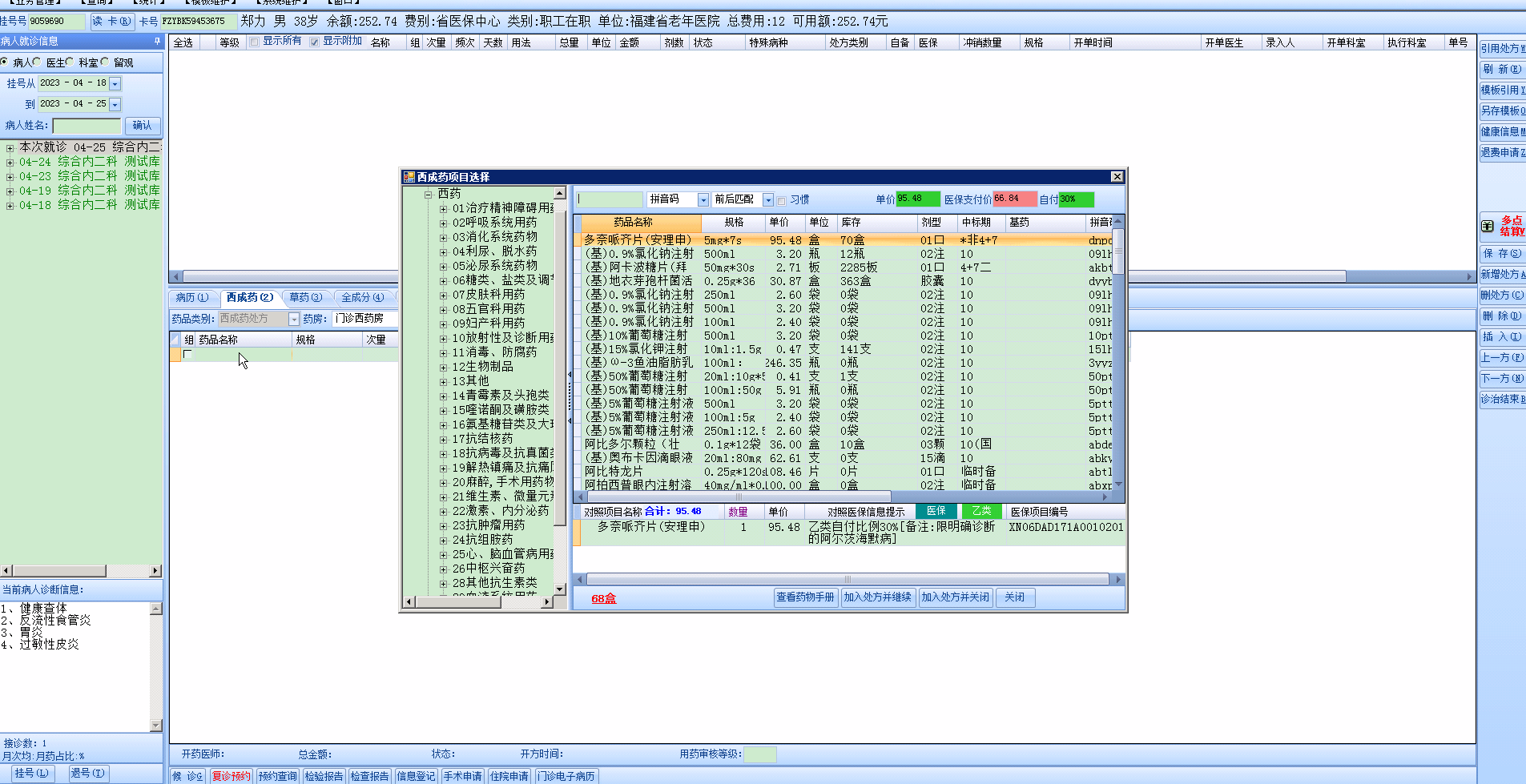Click the 诊治结束 button

[x=1502, y=399]
